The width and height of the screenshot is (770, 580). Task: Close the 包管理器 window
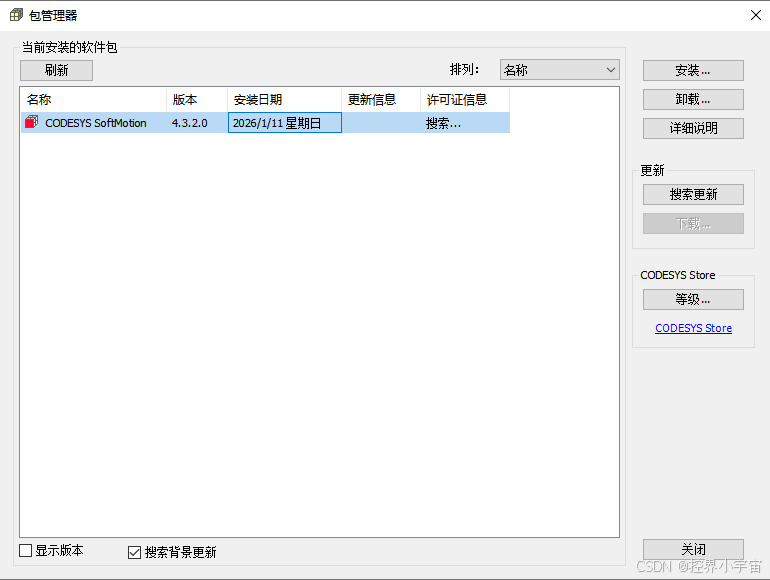point(756,15)
